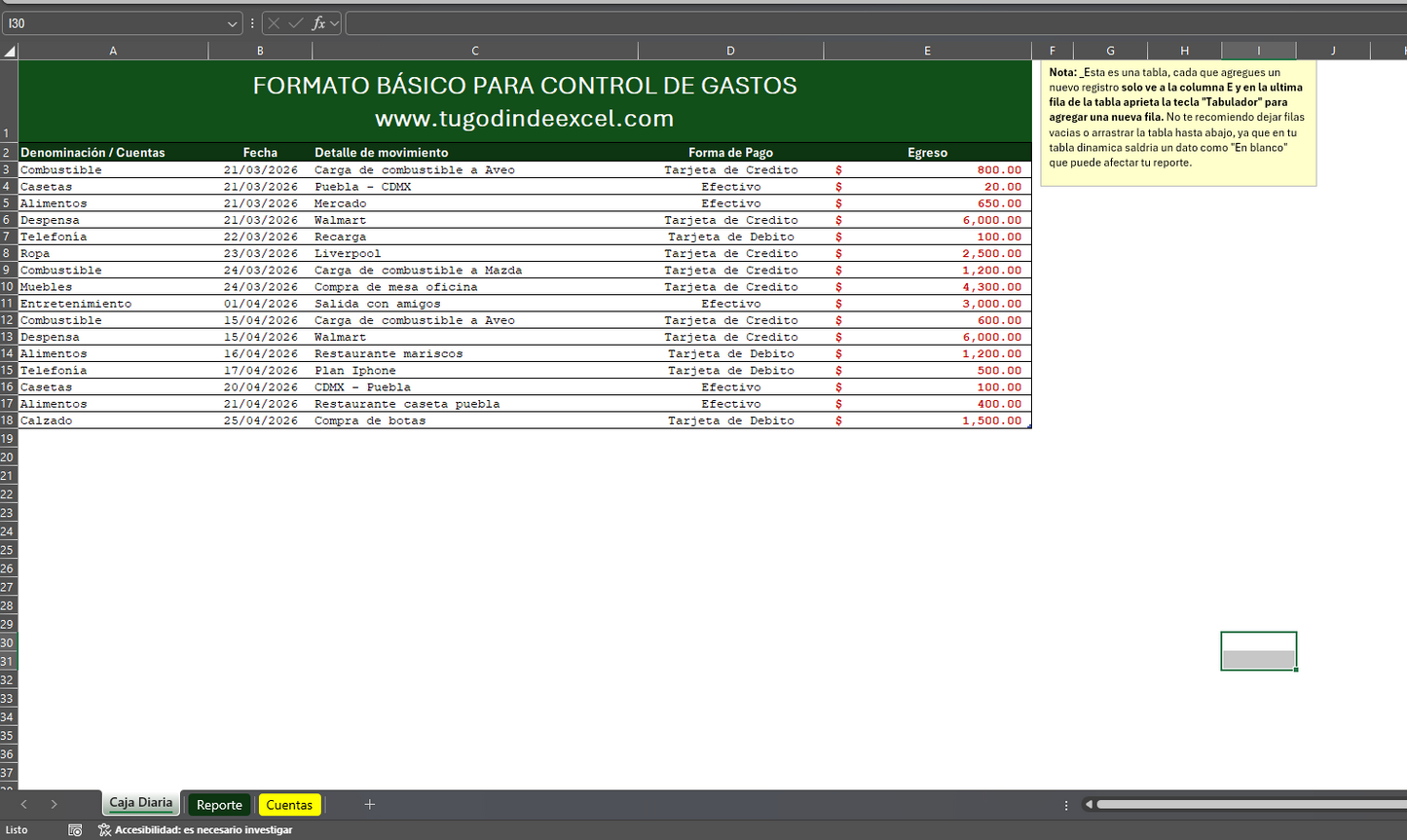Click the 'Fecha' table header cell

(x=260, y=152)
